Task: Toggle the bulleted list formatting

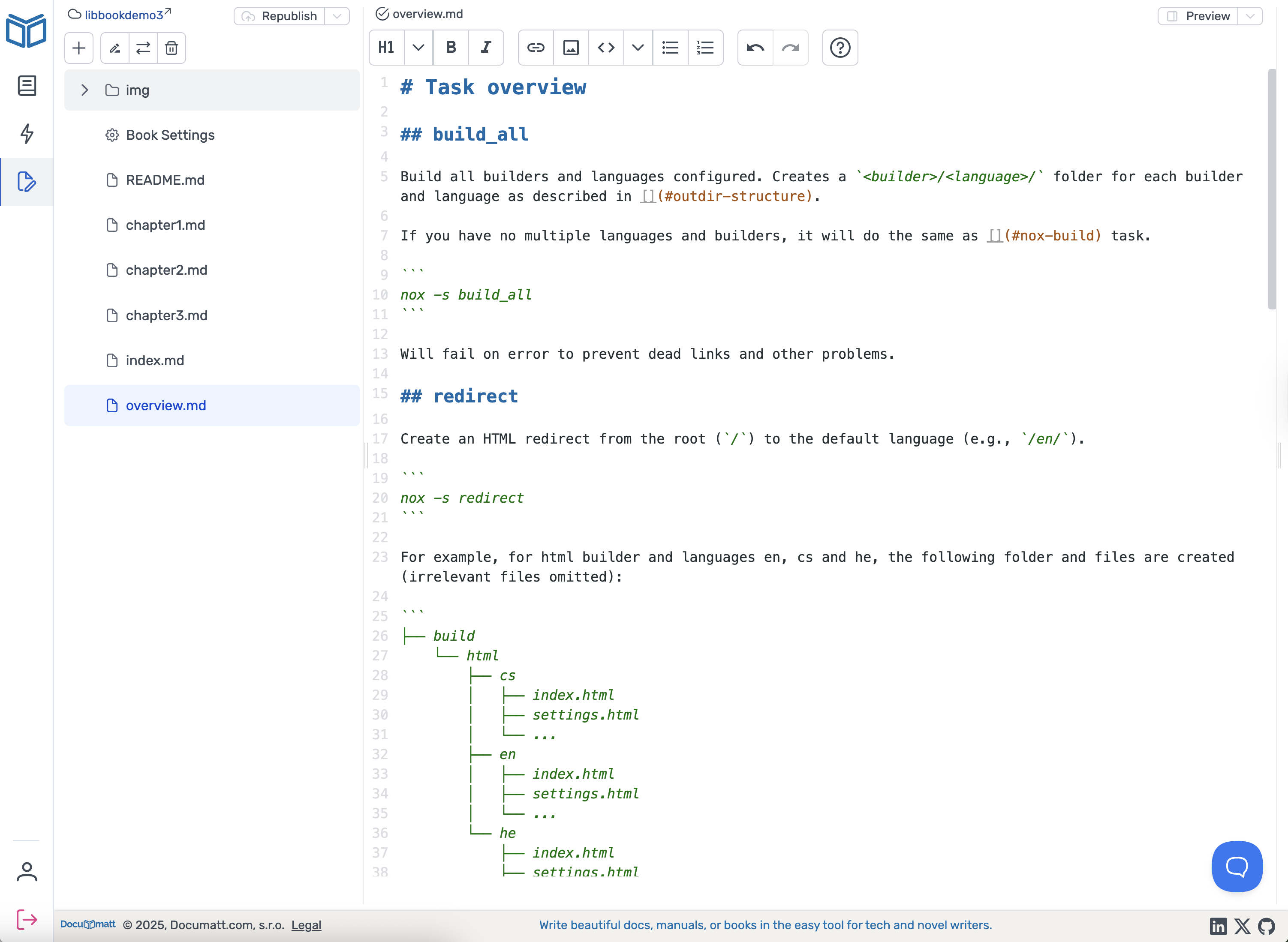Action: pyautogui.click(x=669, y=48)
